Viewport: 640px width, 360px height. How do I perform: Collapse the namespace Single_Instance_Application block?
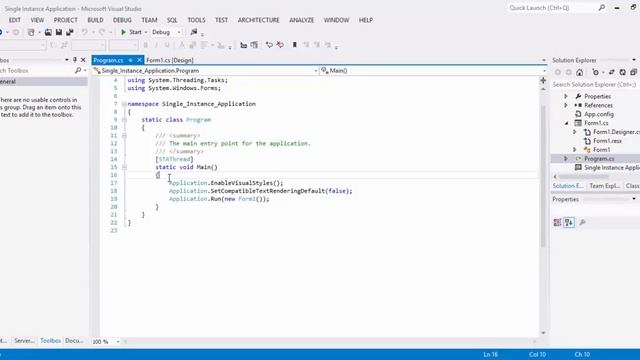(124, 104)
